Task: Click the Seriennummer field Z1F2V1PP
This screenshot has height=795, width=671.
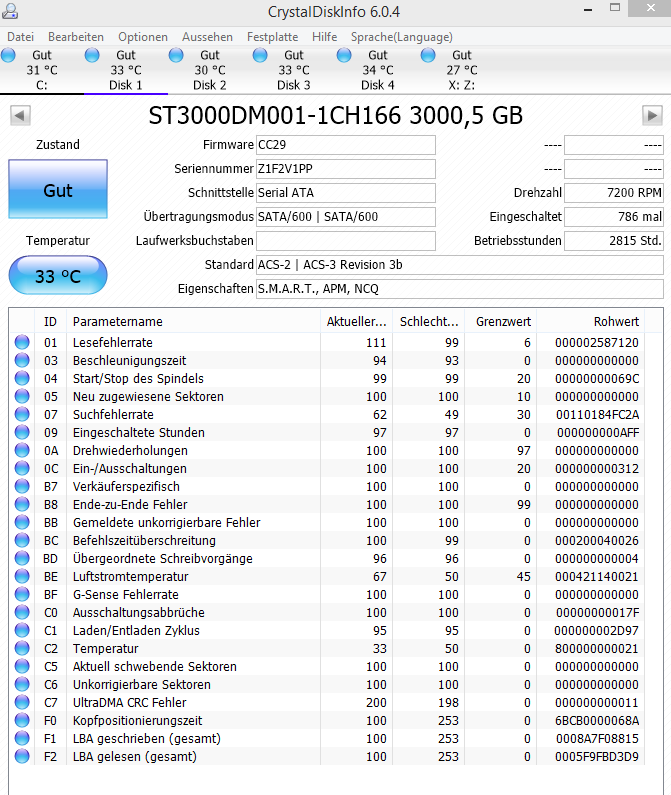Action: click(x=346, y=169)
